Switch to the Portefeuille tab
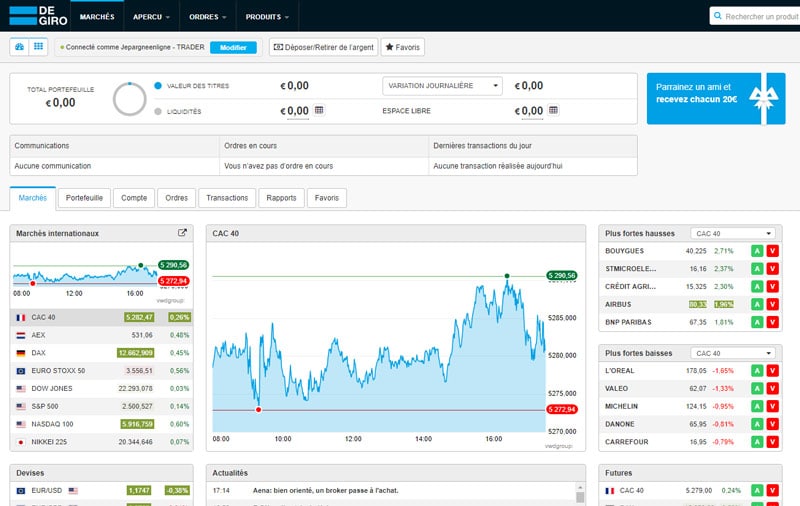This screenshot has height=506, width=800. [x=84, y=198]
